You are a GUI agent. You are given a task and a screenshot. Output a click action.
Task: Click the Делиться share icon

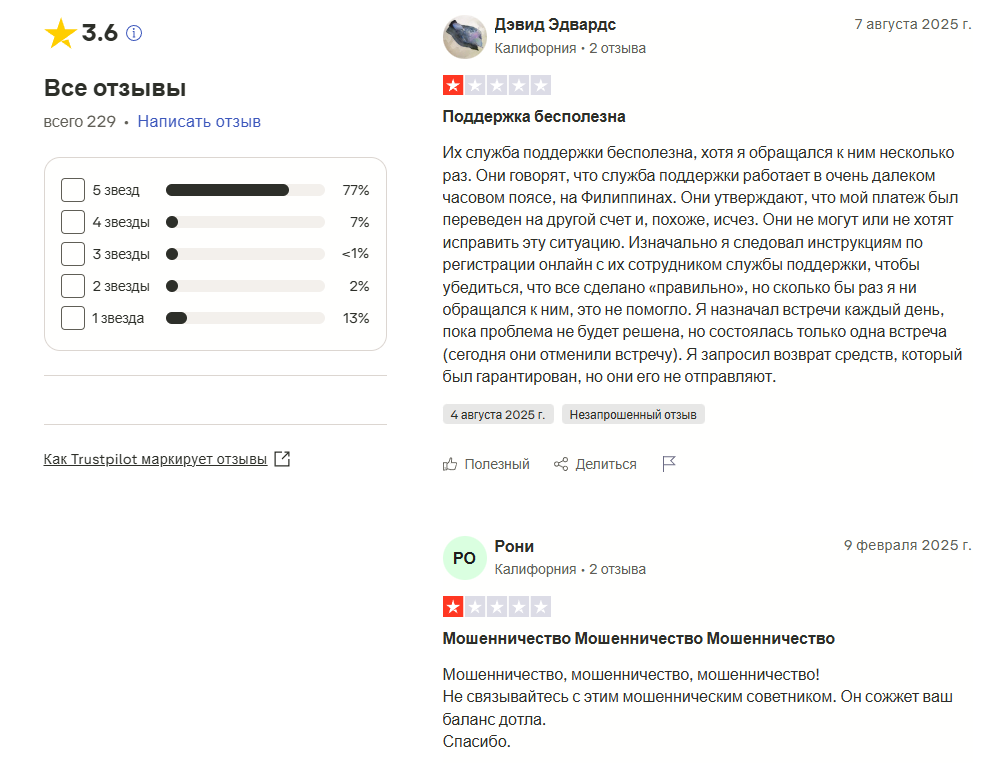click(561, 464)
